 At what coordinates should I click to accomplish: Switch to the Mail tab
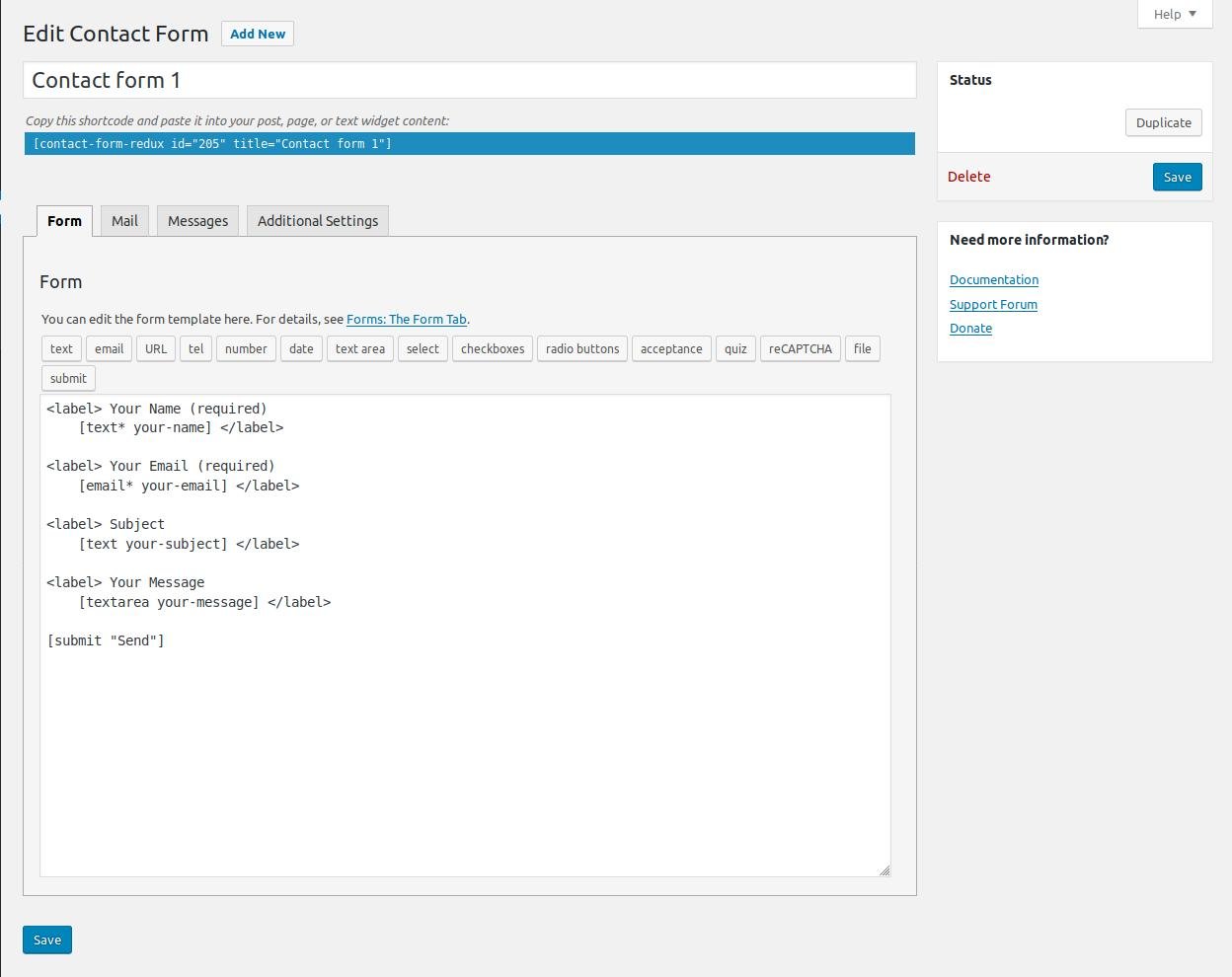click(124, 221)
